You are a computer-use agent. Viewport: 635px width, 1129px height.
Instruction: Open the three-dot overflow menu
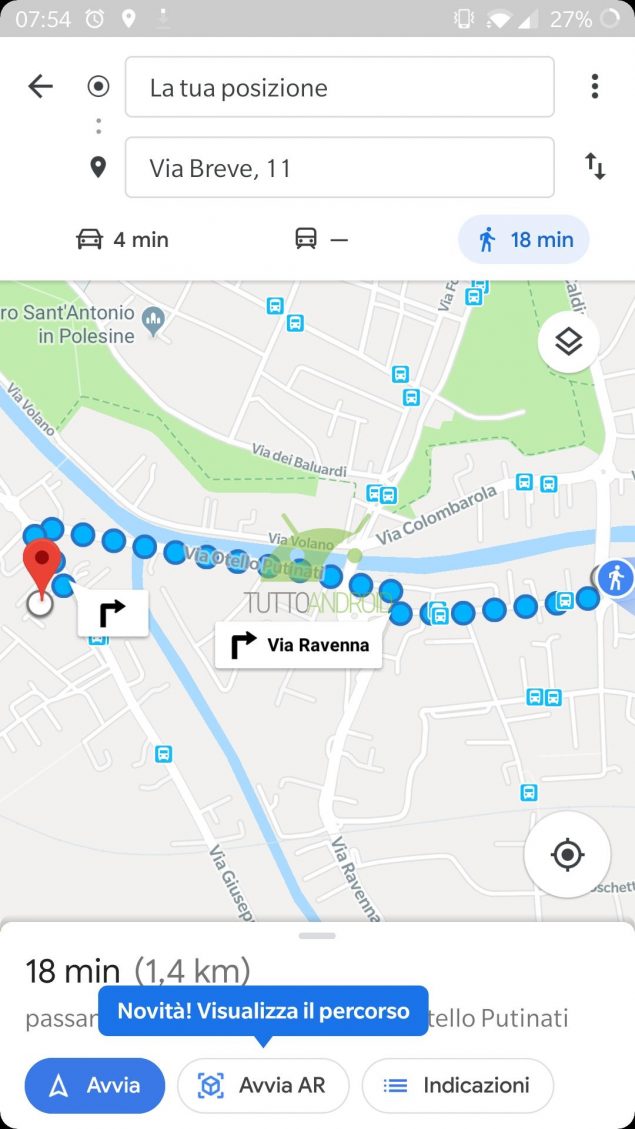(594, 86)
